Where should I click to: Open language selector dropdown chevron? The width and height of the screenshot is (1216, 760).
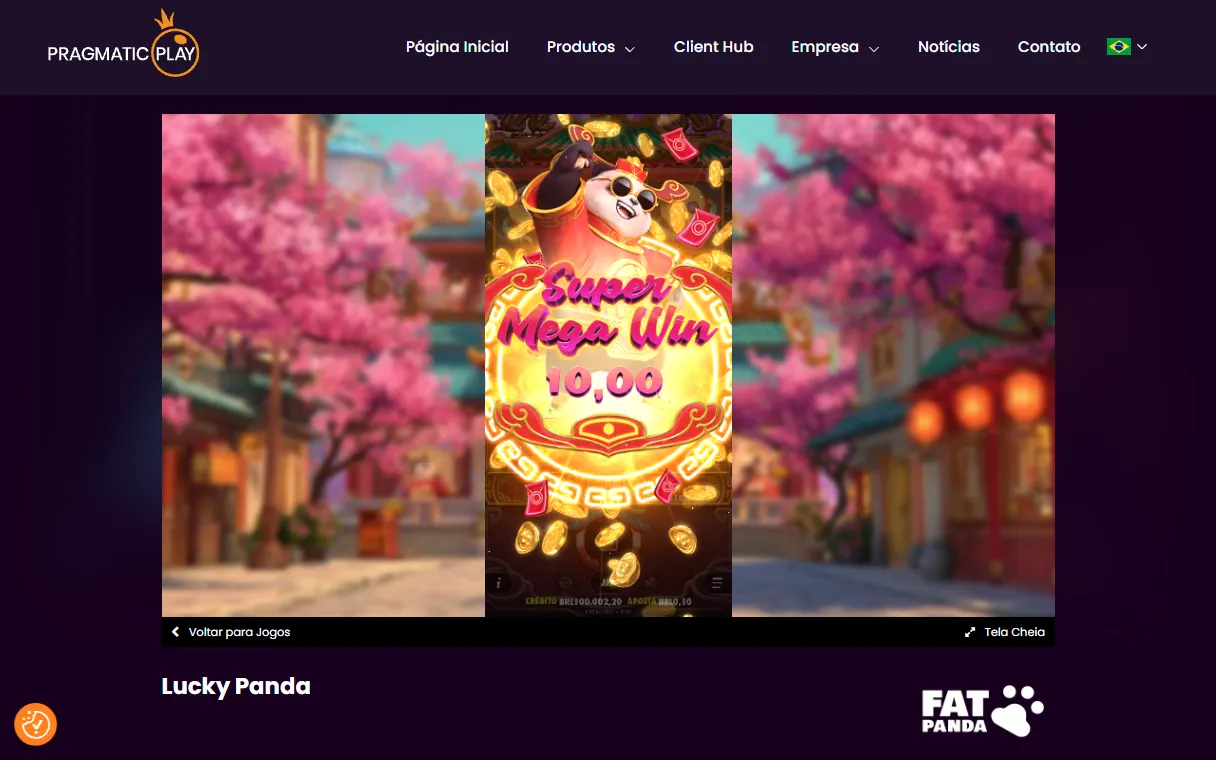point(1142,47)
